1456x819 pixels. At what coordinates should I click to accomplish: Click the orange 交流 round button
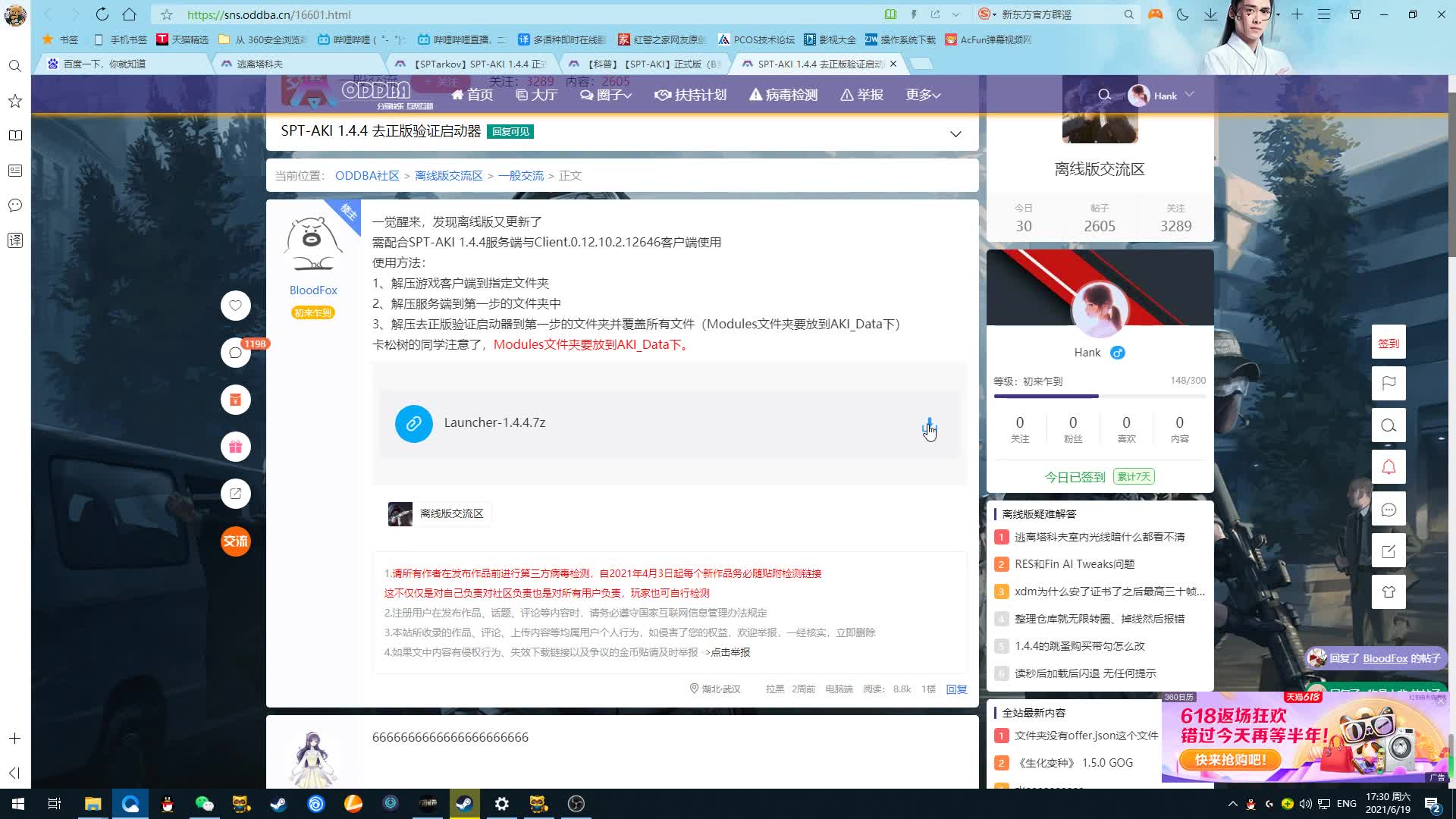pyautogui.click(x=235, y=541)
